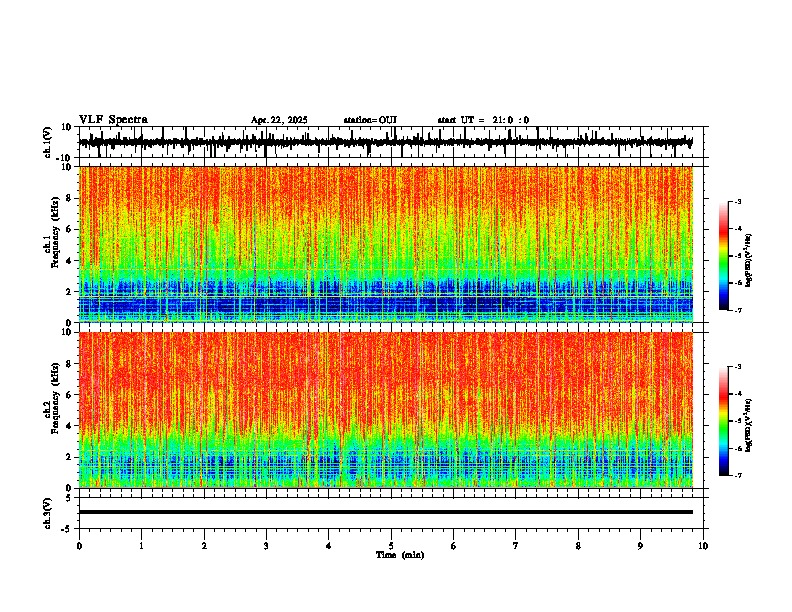Click time axis tick label "4"
792x612 pixels.
click(329, 546)
